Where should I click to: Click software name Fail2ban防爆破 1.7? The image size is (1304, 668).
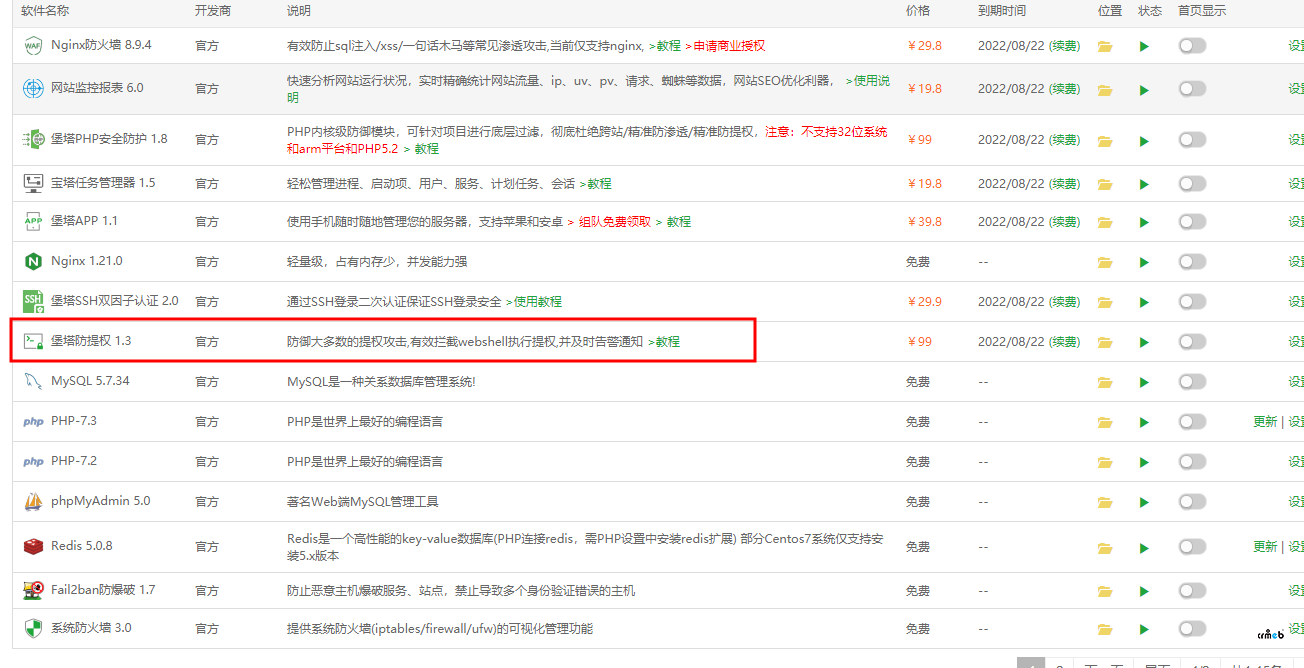tap(103, 590)
